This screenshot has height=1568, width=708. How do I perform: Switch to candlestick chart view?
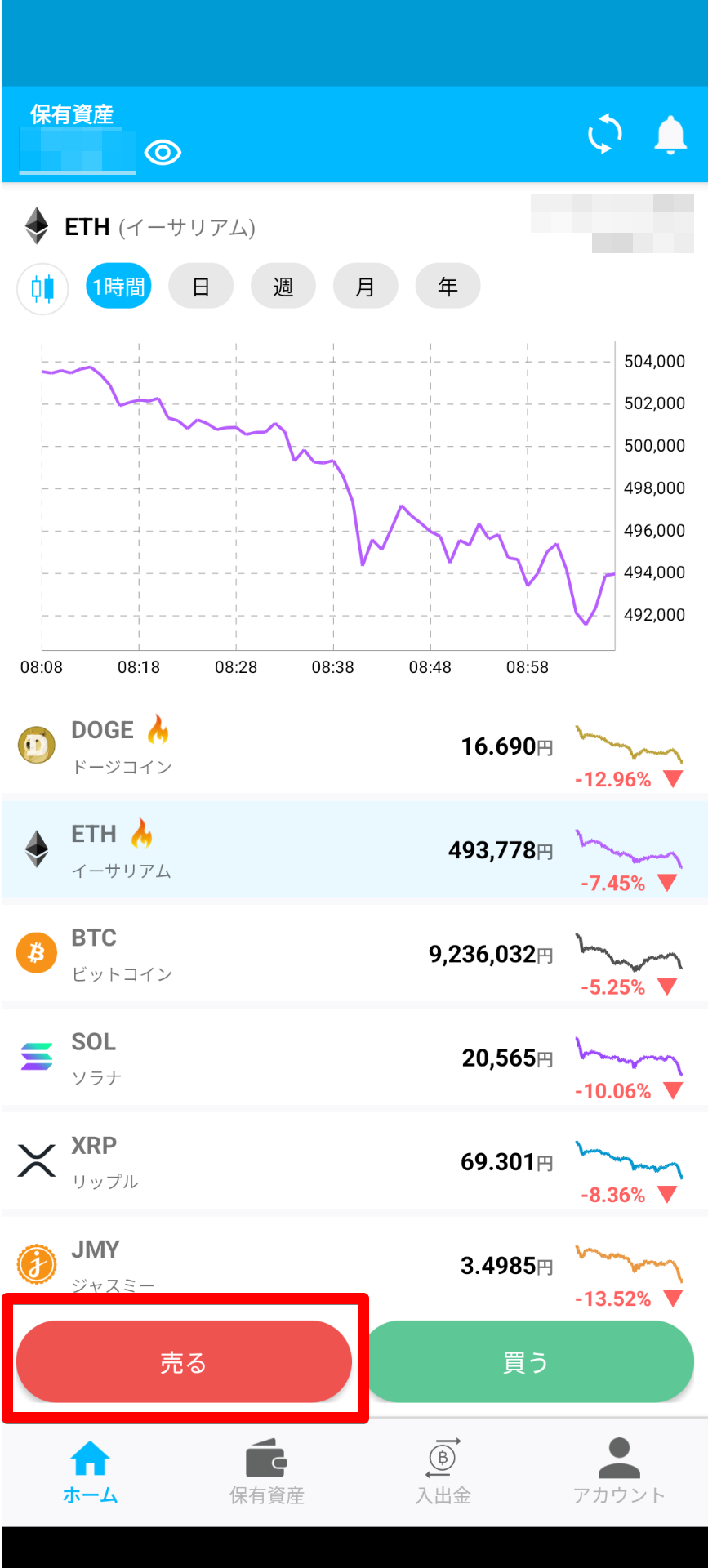pos(42,288)
